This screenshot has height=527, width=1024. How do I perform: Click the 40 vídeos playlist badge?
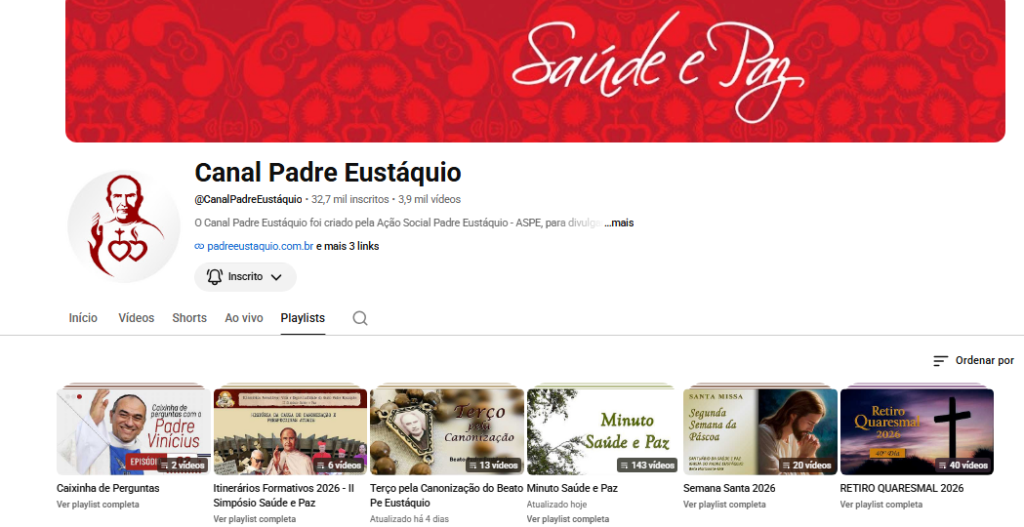(963, 465)
